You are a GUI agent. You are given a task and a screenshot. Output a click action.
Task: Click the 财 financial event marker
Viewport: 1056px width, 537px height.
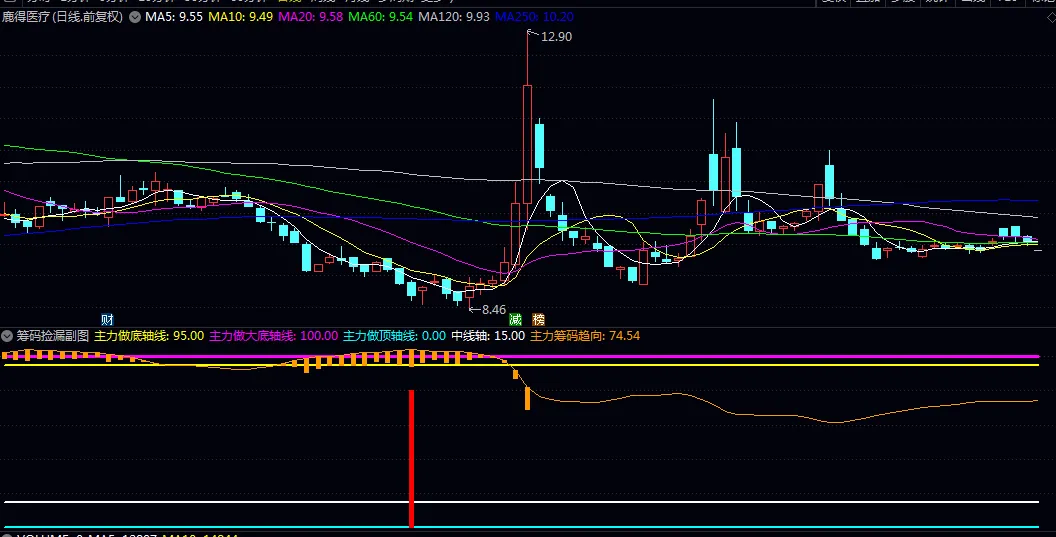pos(107,319)
